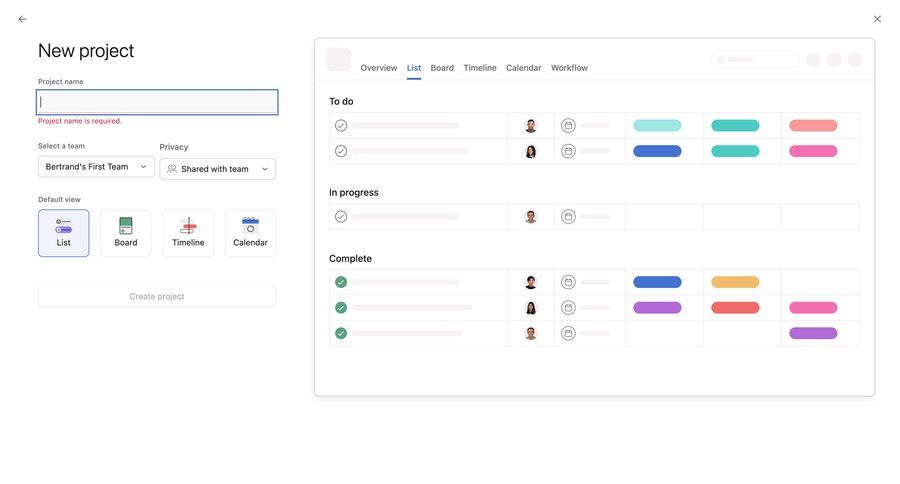This screenshot has width=900, height=484.
Task: Click the back arrow icon
Action: tap(22, 19)
